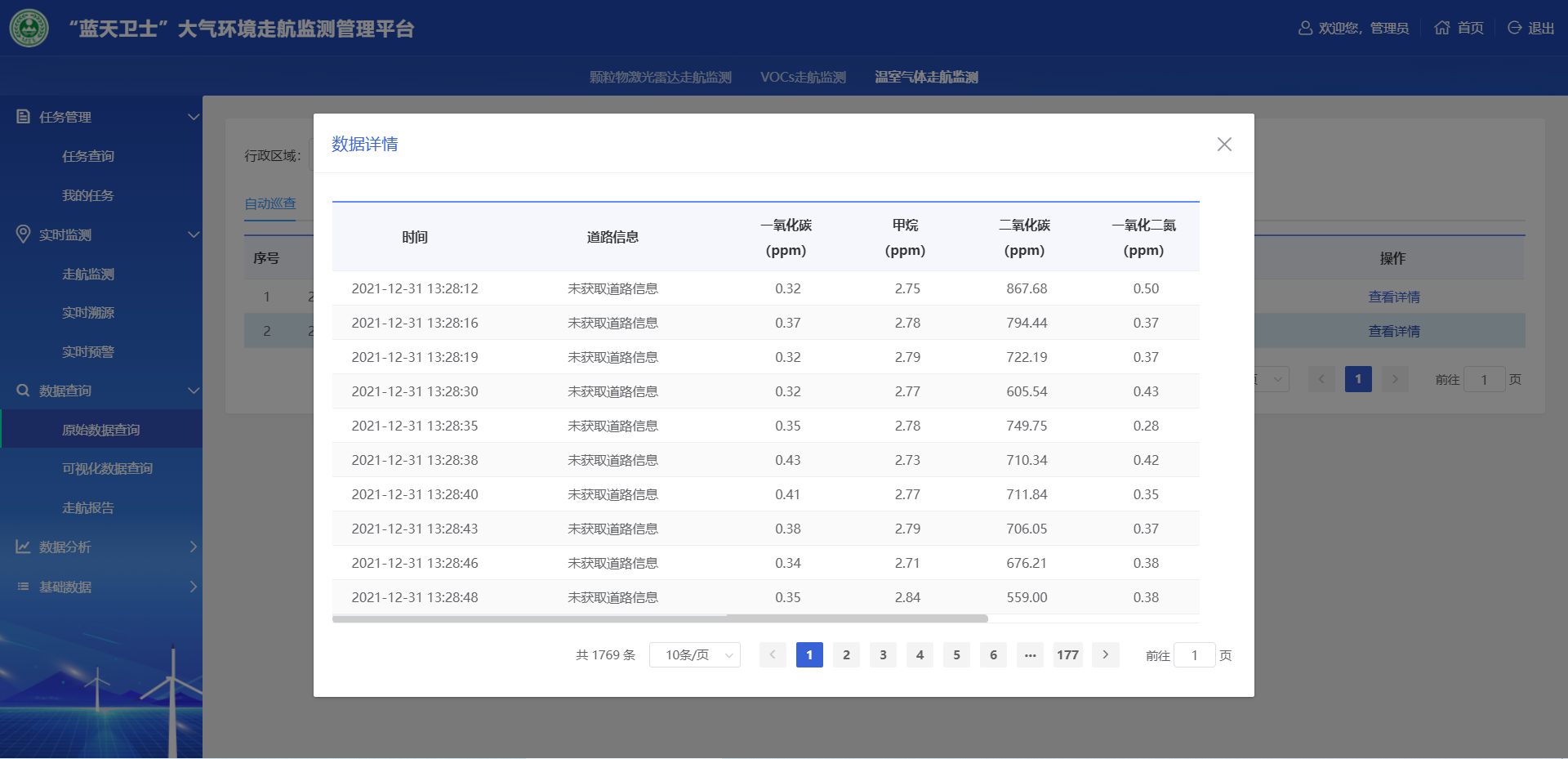The height and width of the screenshot is (759, 1568).
Task: Click the 数据分析 chart icon
Action: pyautogui.click(x=23, y=547)
